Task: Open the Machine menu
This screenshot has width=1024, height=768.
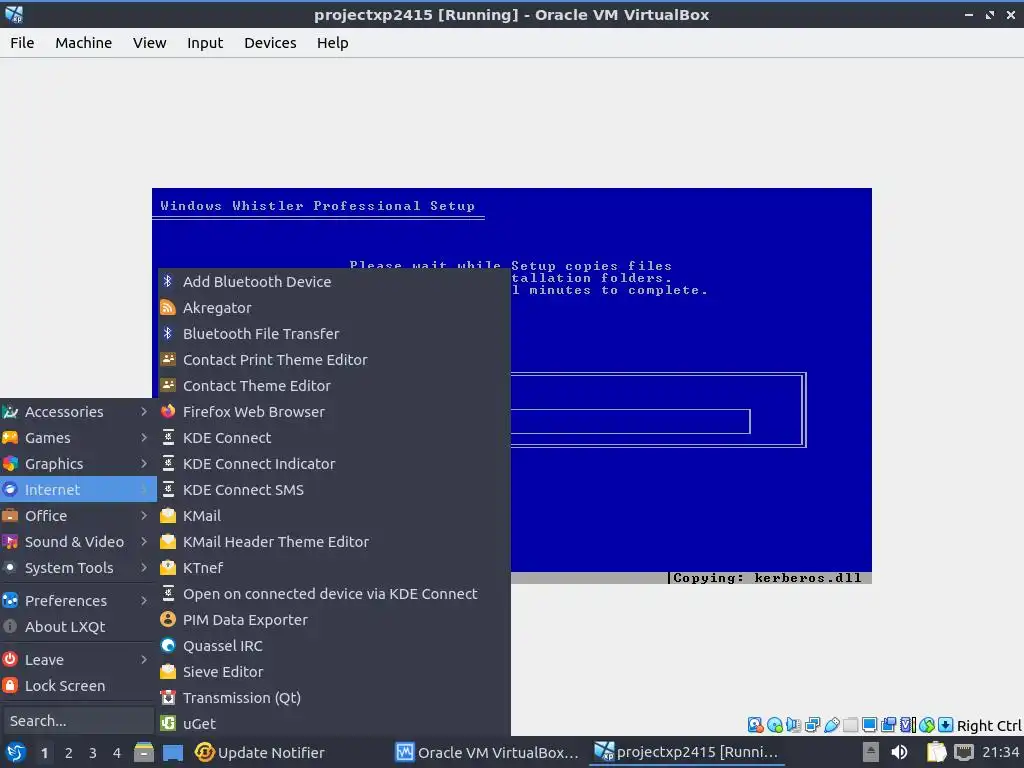Action: click(x=84, y=42)
